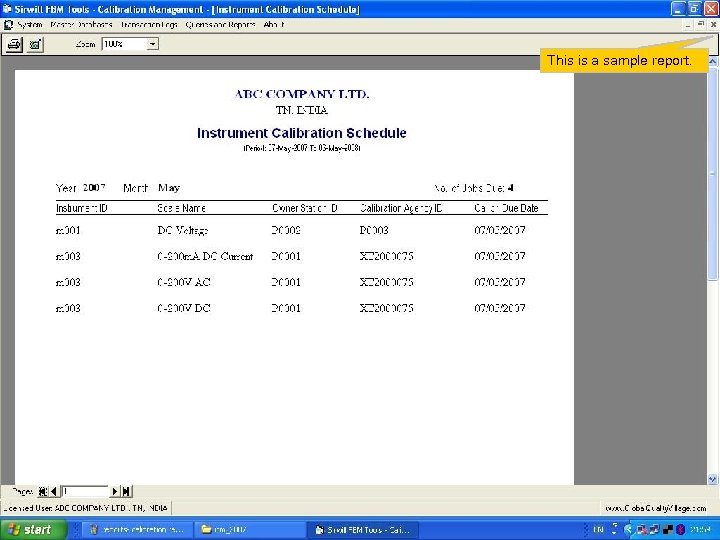Open the Transaction Logs menu
The image size is (720, 540).
pyautogui.click(x=149, y=25)
